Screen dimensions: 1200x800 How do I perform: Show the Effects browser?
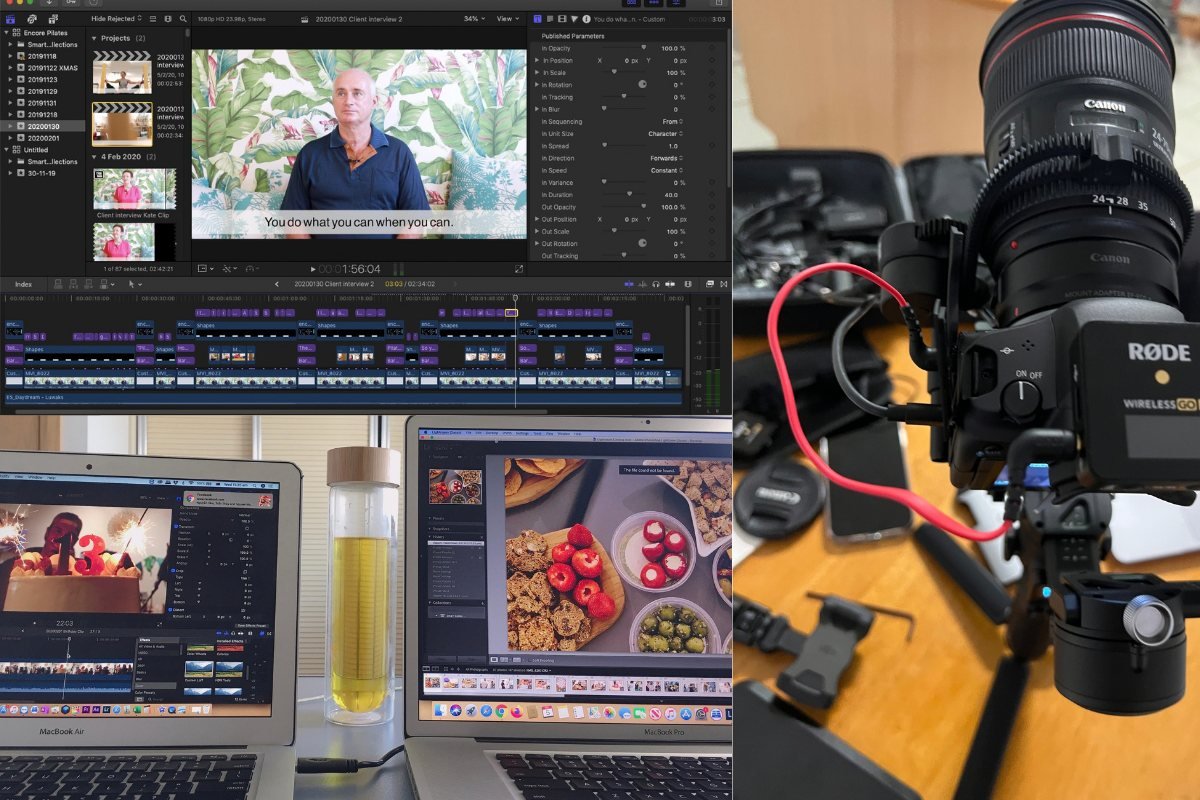pos(710,284)
